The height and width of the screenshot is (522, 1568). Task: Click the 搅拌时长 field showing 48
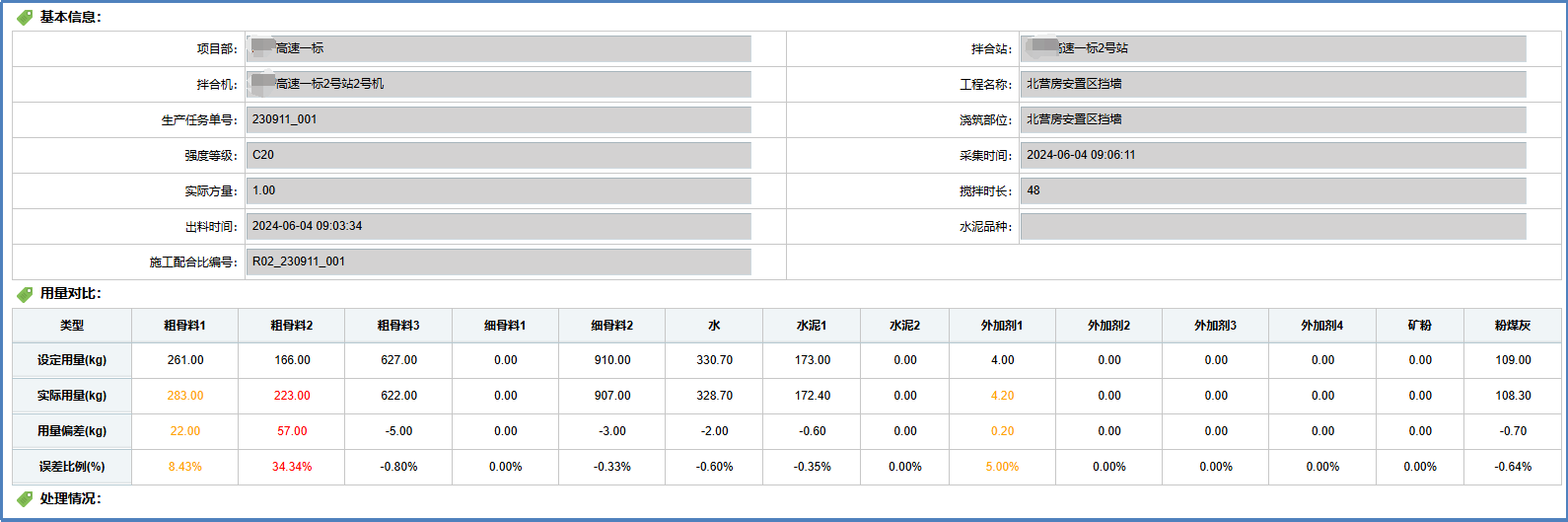click(x=1272, y=190)
